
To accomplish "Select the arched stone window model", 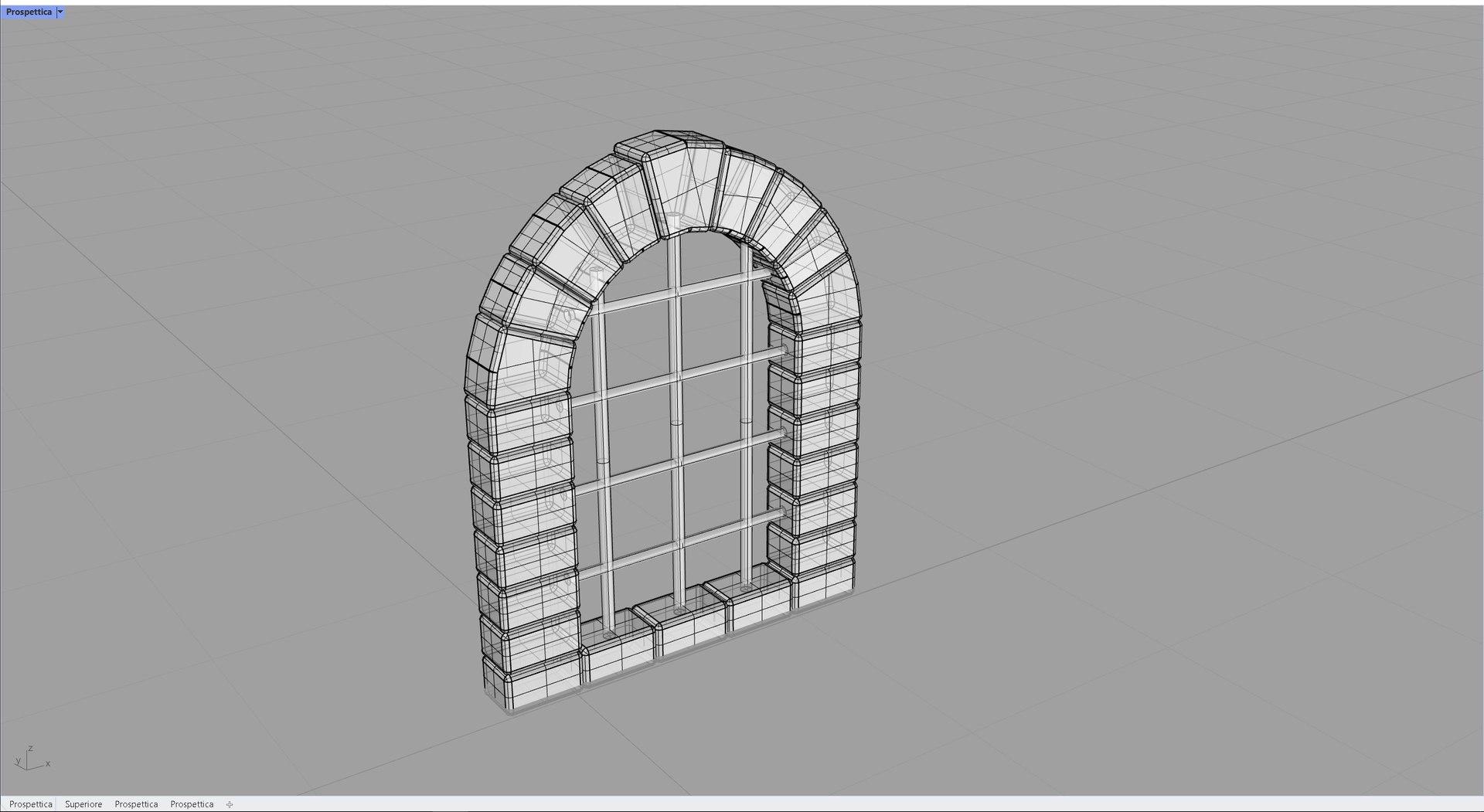I will pyautogui.click(x=665, y=421).
